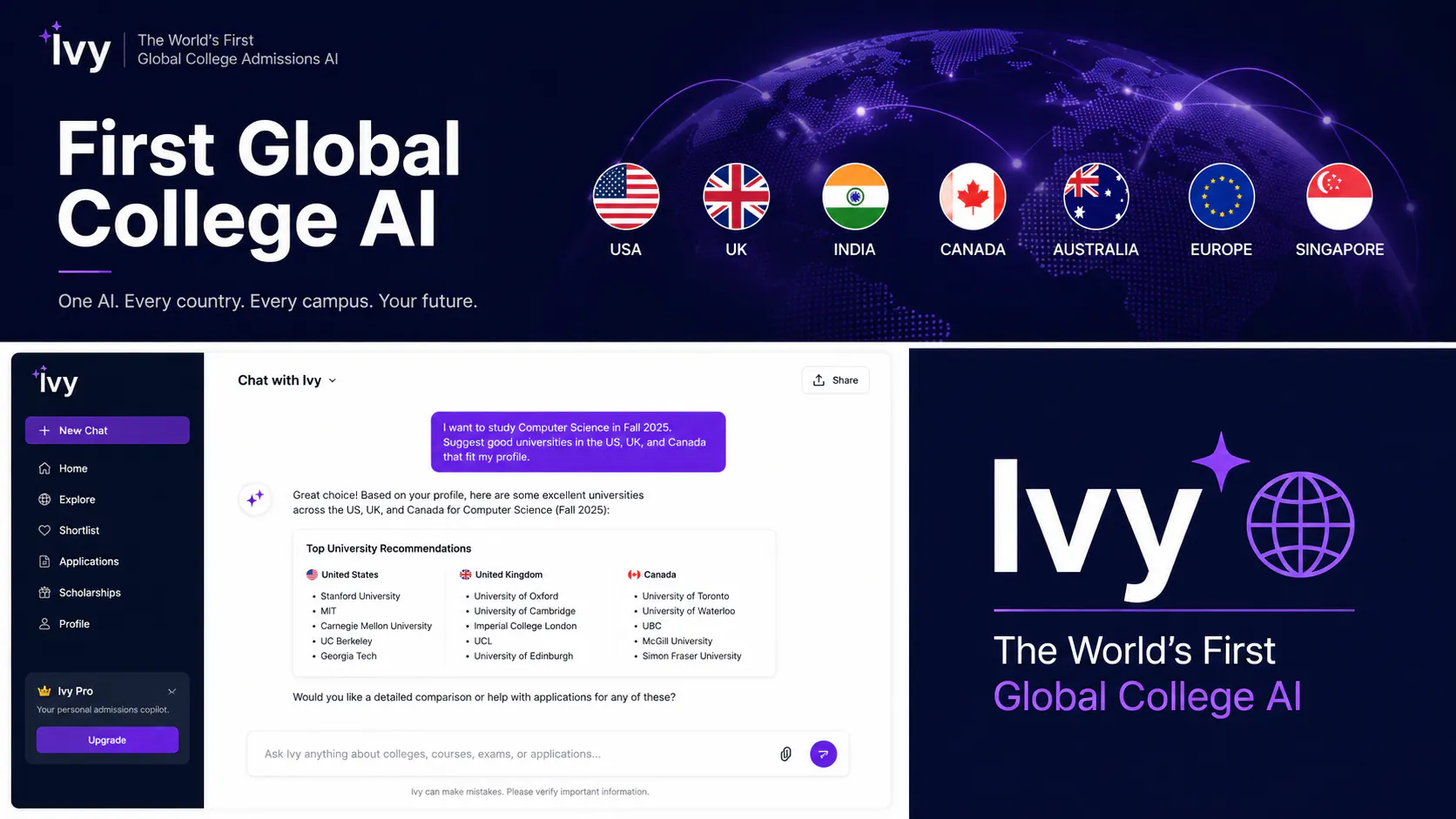The image size is (1456, 819).
Task: Click the 'Global College Admissions AI' header tagline
Action: [x=238, y=59]
